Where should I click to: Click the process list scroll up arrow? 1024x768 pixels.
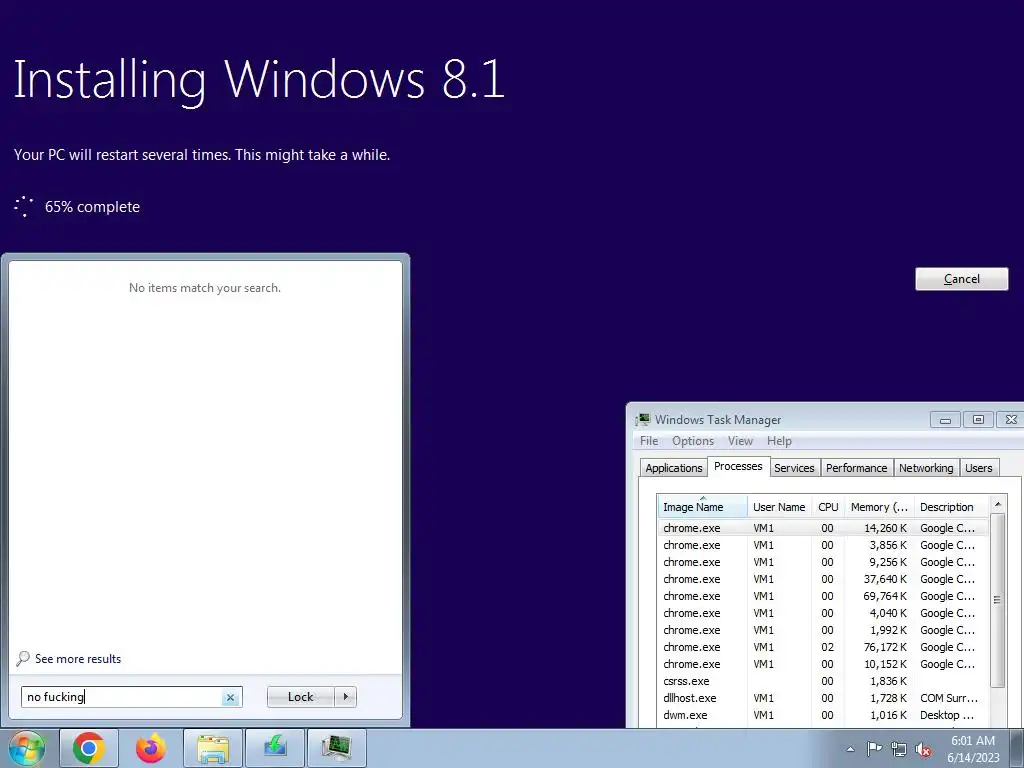(997, 504)
